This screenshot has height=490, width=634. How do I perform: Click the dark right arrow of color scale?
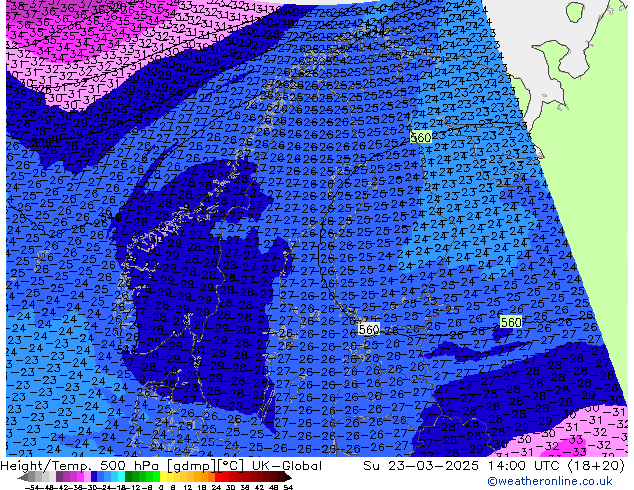[287, 477]
